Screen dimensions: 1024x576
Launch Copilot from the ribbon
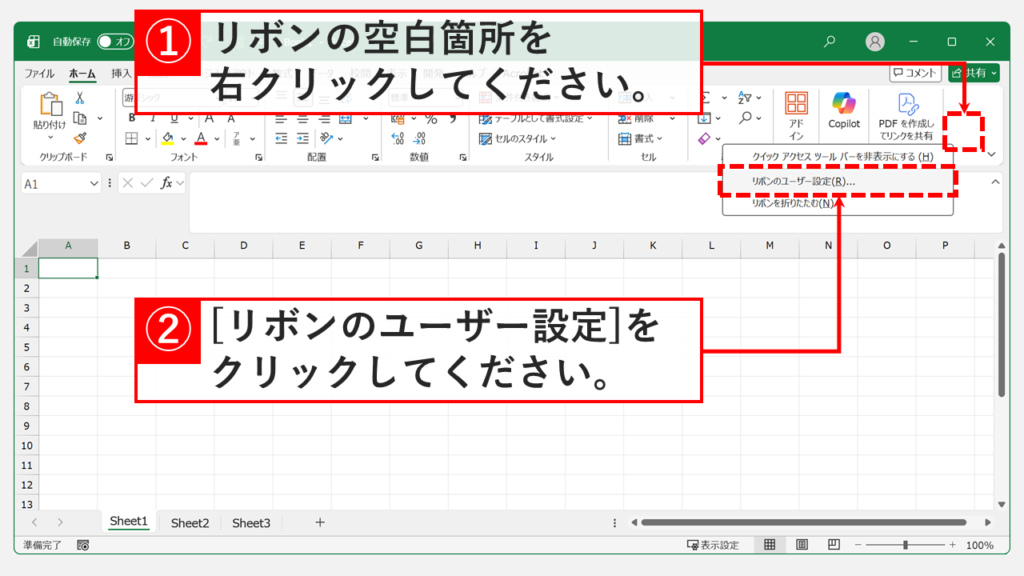844,110
